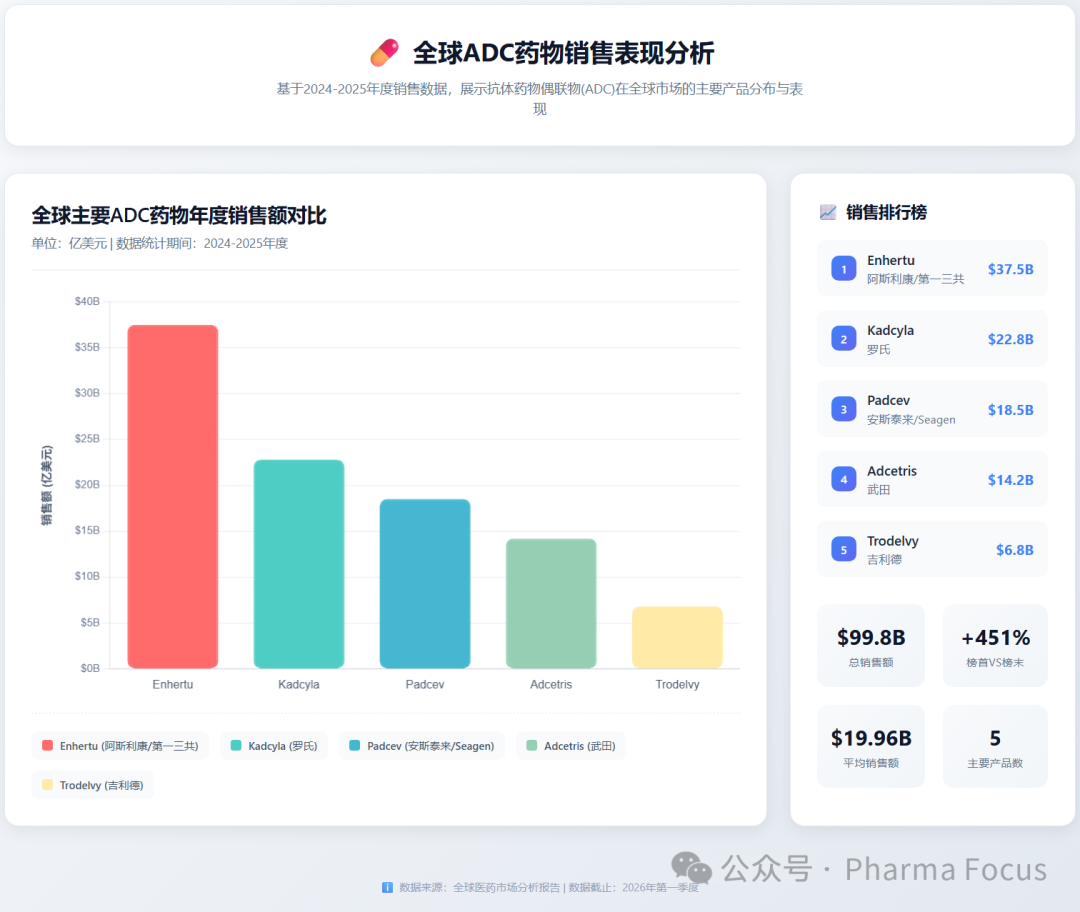Click the +451% 榜首VS榜末 stat card

(994, 645)
